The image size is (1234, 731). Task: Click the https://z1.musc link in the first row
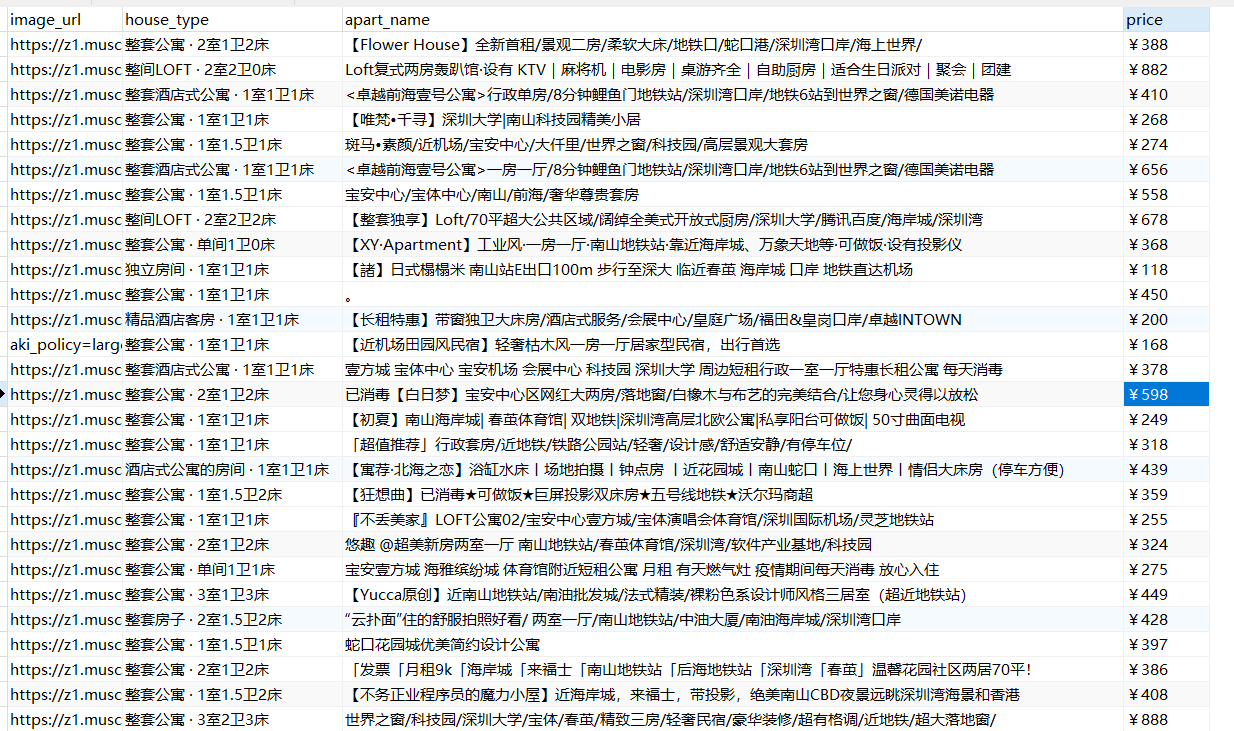60,44
